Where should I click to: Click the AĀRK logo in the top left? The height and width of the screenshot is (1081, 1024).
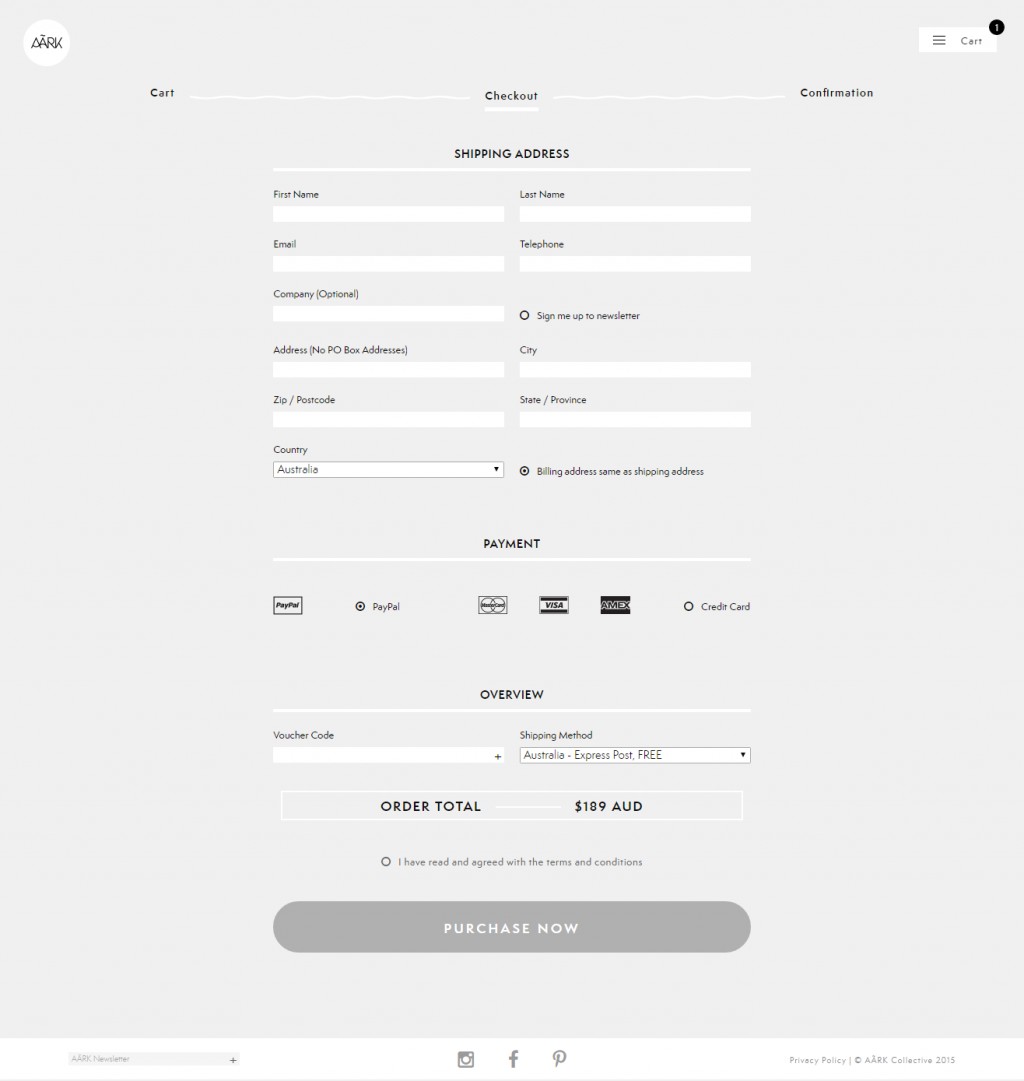coord(45,42)
